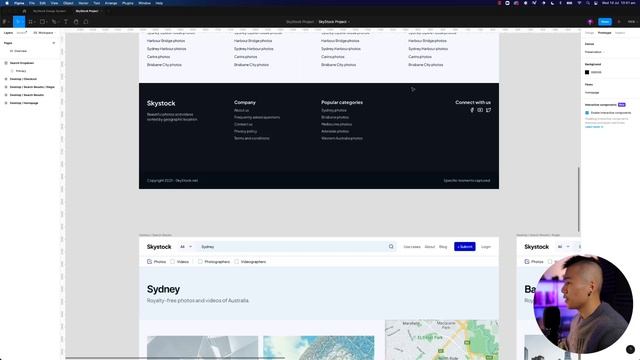Image resolution: width=640 pixels, height=360 pixels.
Task: Open the macOS Control Center icon
Action: 596,3
